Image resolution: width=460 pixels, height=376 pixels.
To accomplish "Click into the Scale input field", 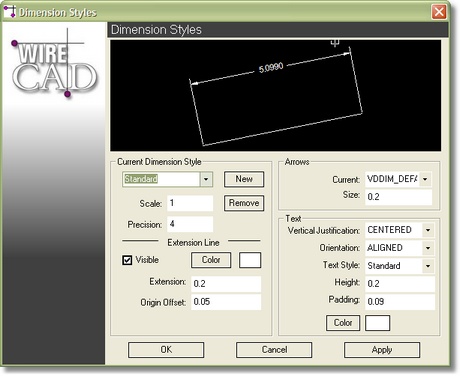I will click(x=190, y=203).
